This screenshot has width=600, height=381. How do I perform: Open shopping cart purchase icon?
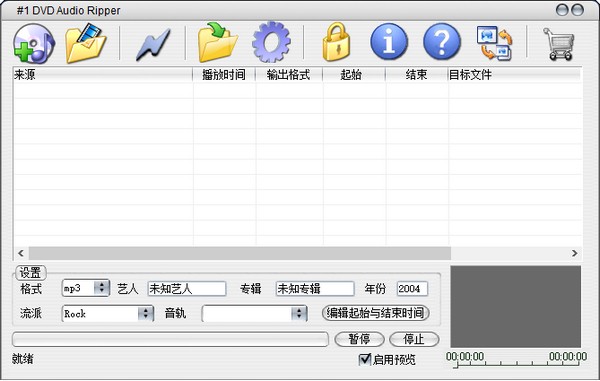click(x=559, y=44)
